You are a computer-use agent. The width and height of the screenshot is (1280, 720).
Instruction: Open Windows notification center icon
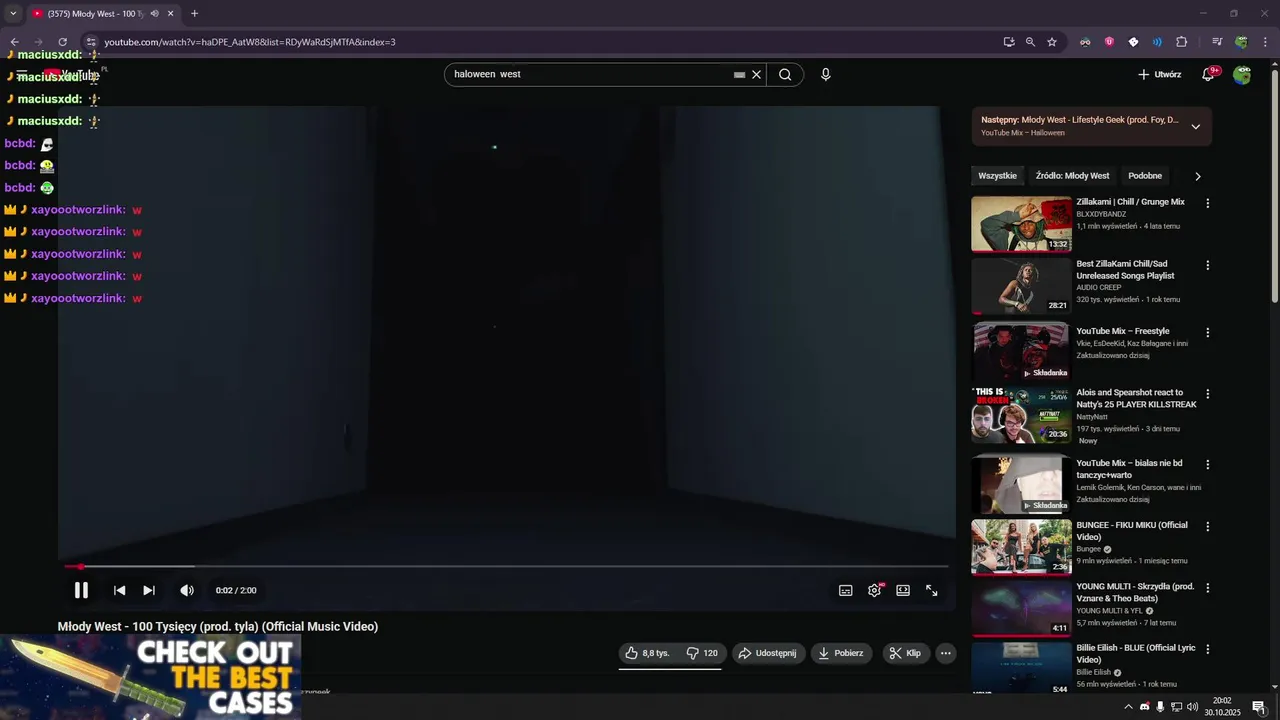point(1259,707)
